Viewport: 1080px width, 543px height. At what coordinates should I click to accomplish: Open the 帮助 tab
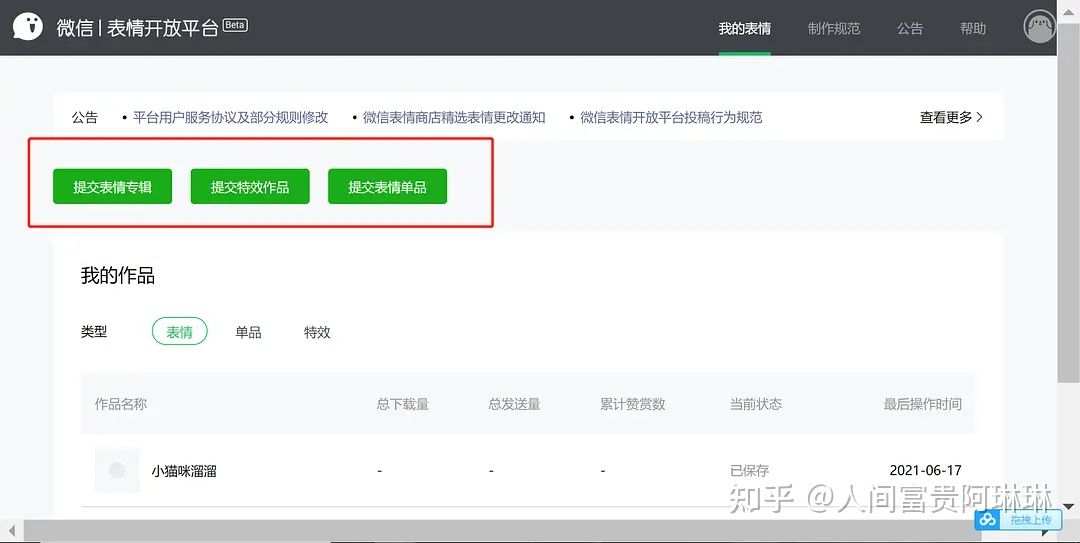coord(973,28)
